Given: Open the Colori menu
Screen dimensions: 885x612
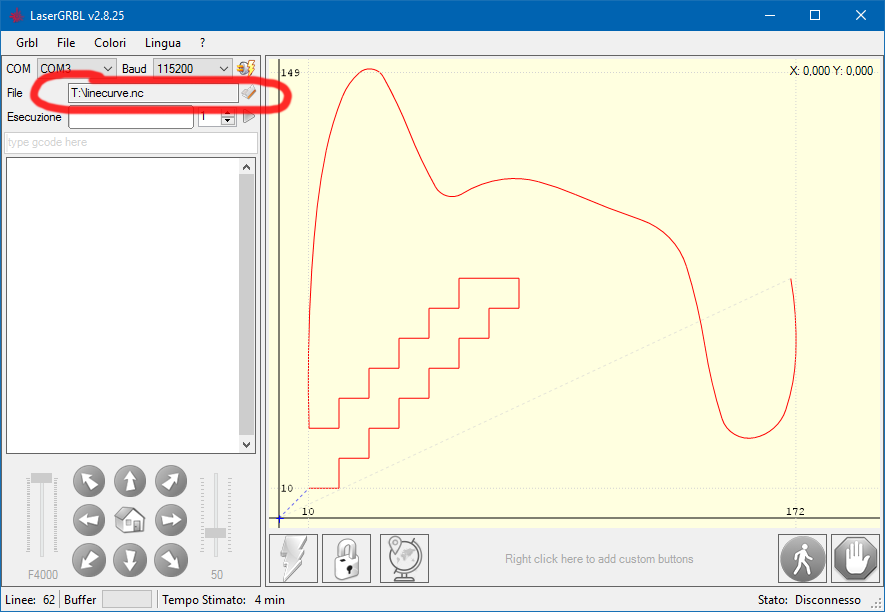Looking at the screenshot, I should [x=110, y=43].
